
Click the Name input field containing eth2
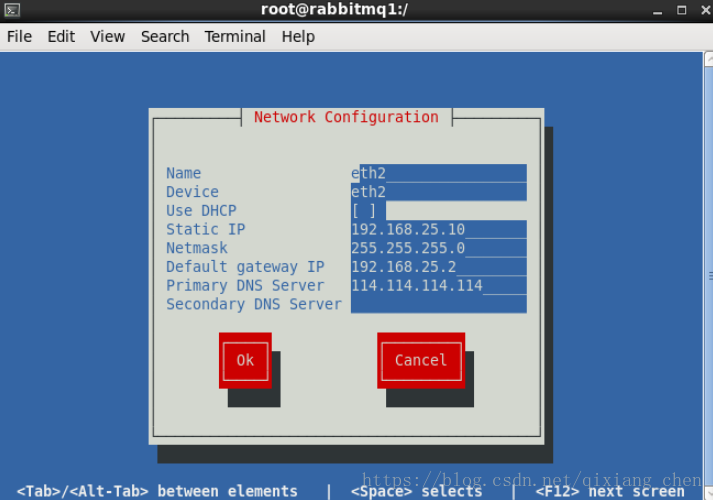439,173
